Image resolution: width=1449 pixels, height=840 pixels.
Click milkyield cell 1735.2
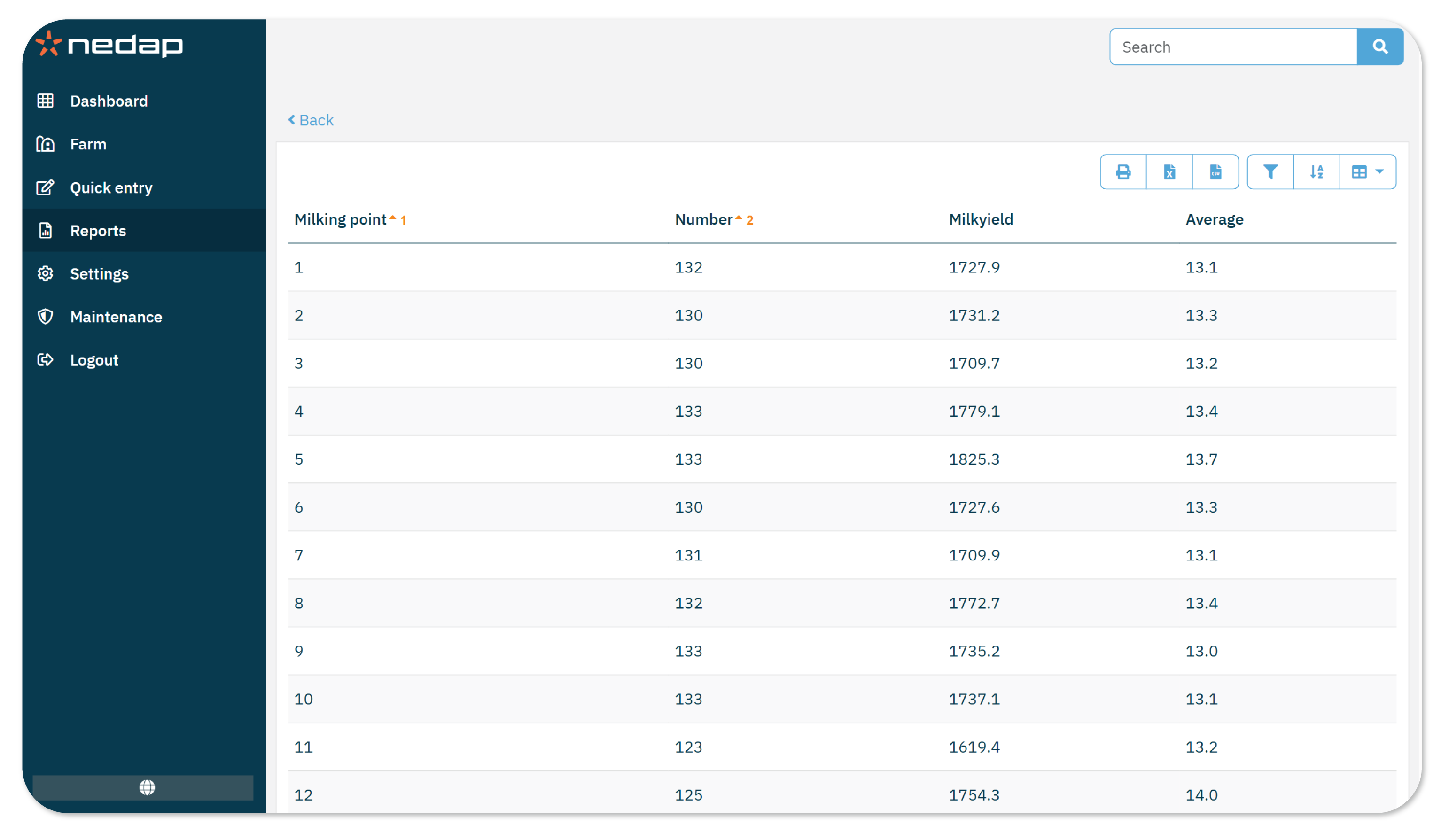click(974, 652)
